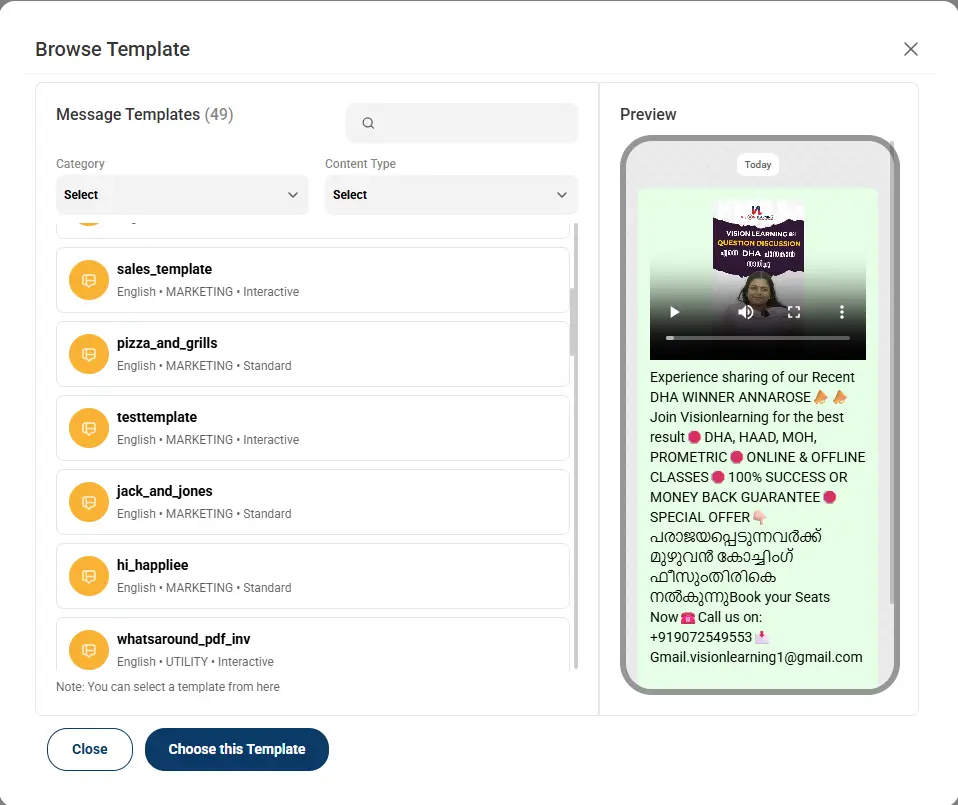Open the Content Type dropdown

tap(451, 195)
